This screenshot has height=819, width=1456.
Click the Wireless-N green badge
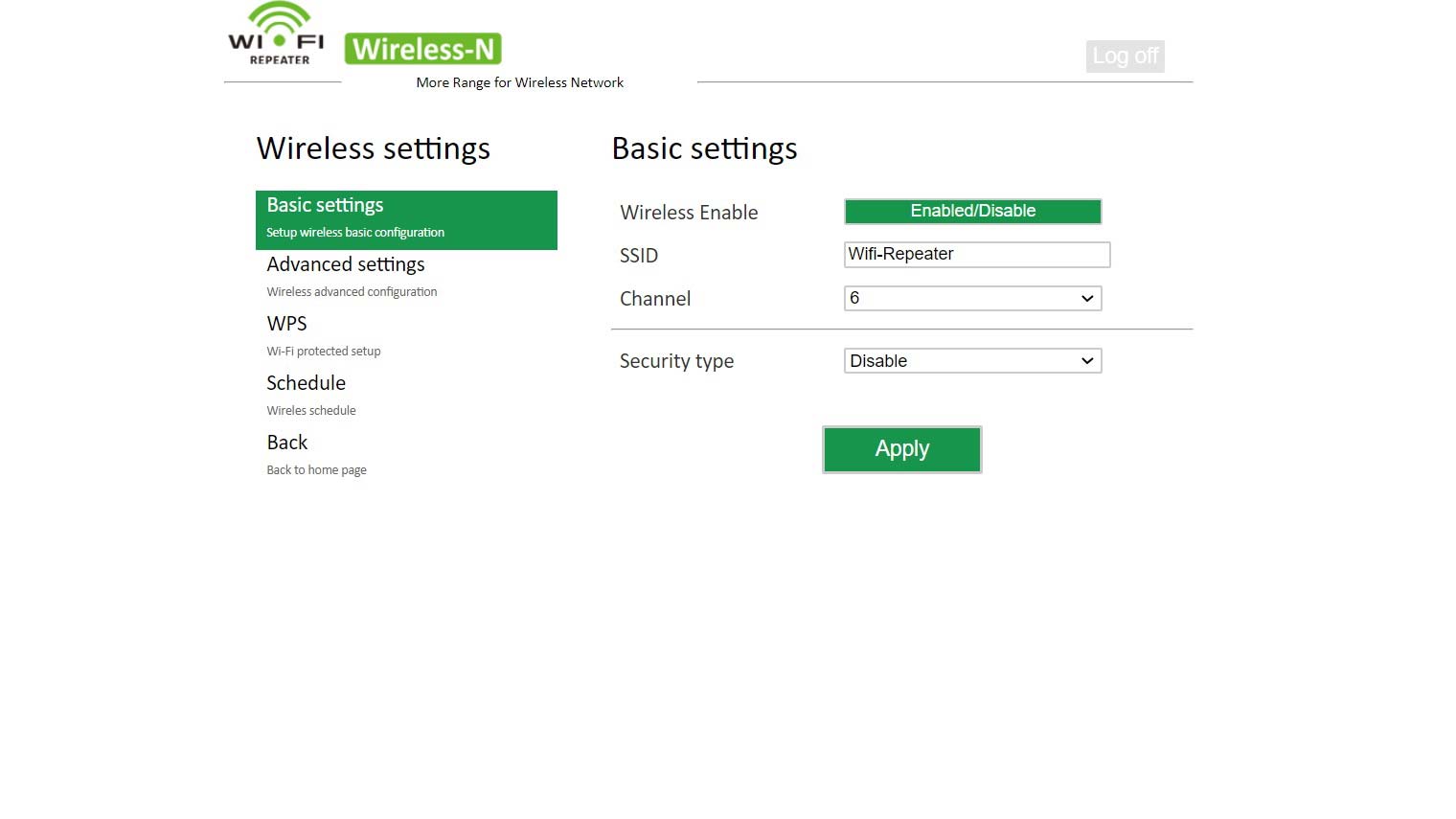[423, 49]
